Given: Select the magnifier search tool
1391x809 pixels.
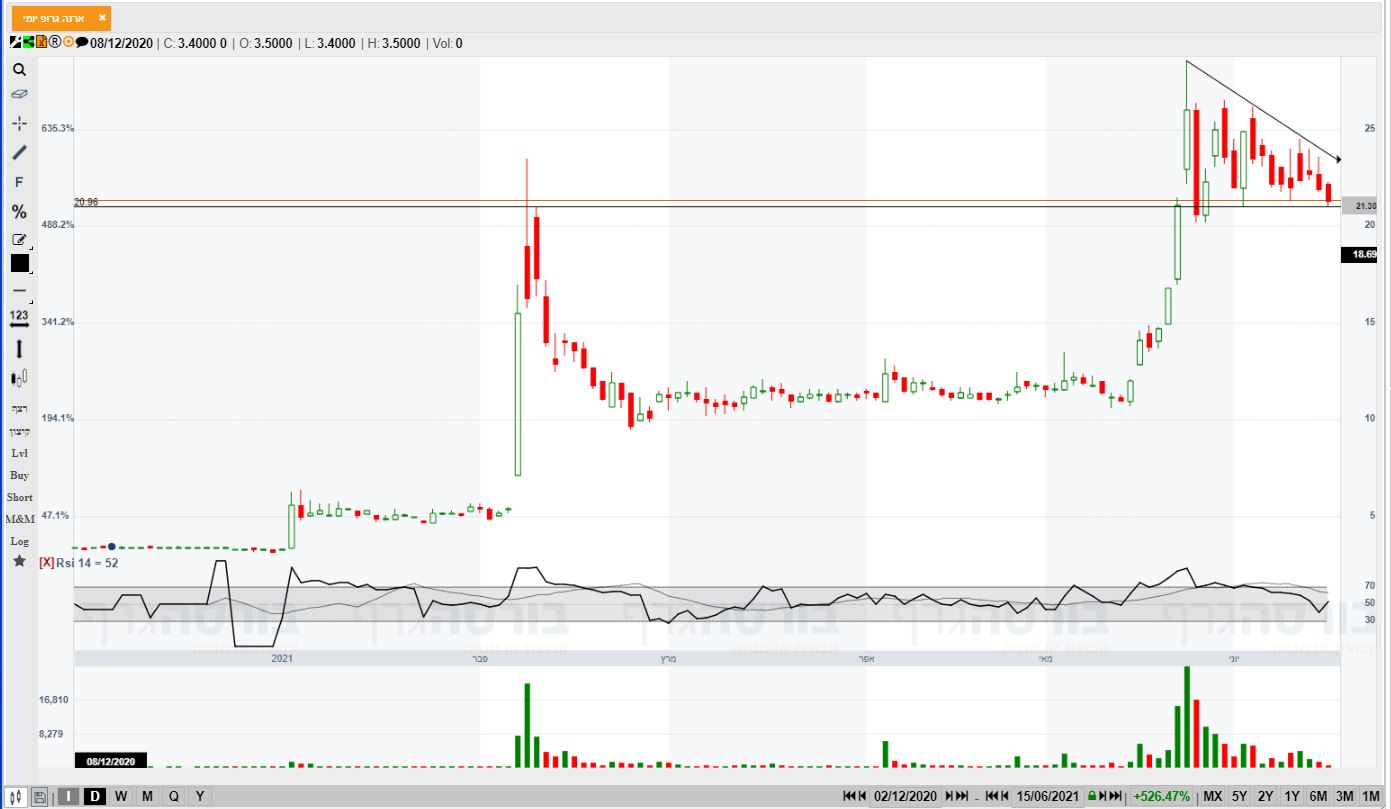Looking at the screenshot, I should (x=19, y=70).
